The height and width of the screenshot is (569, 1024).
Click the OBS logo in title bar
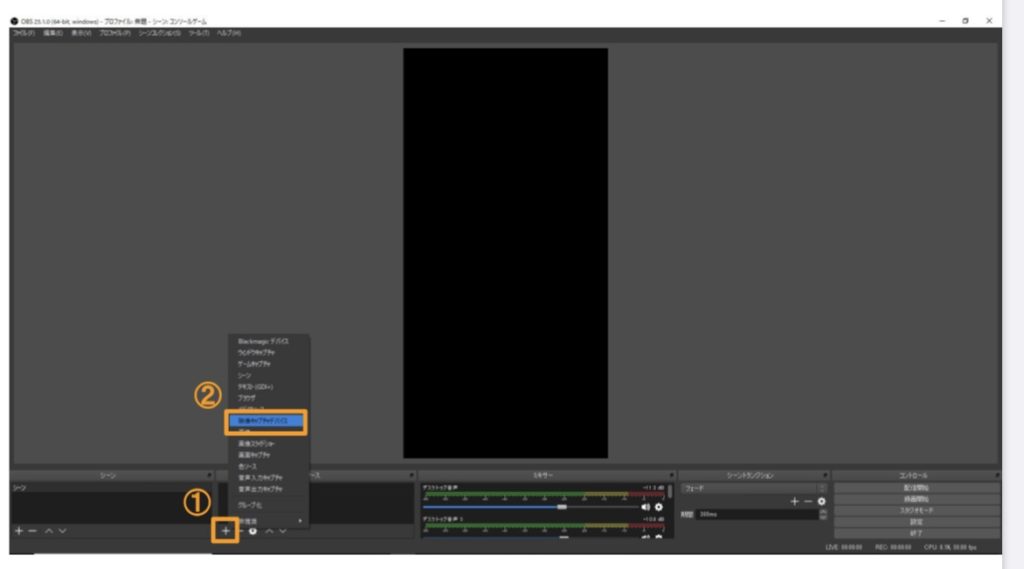tap(14, 21)
